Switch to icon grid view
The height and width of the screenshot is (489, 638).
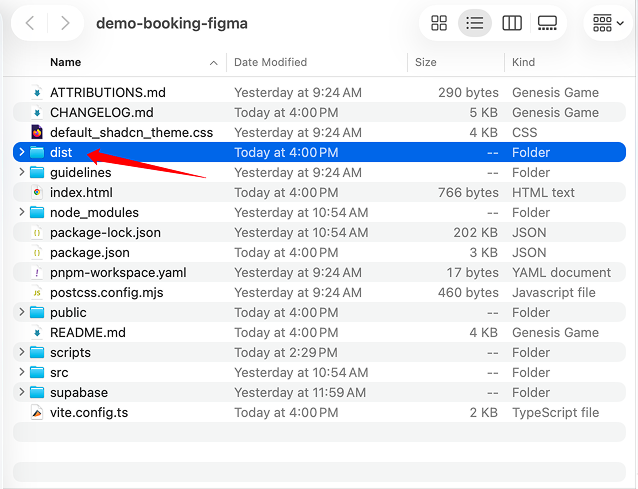439,23
